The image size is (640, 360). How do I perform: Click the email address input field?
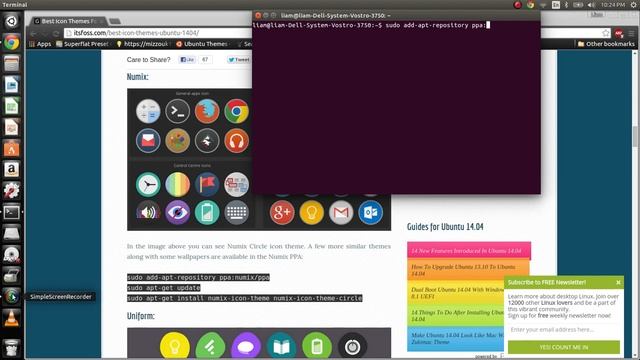[x=564, y=329]
